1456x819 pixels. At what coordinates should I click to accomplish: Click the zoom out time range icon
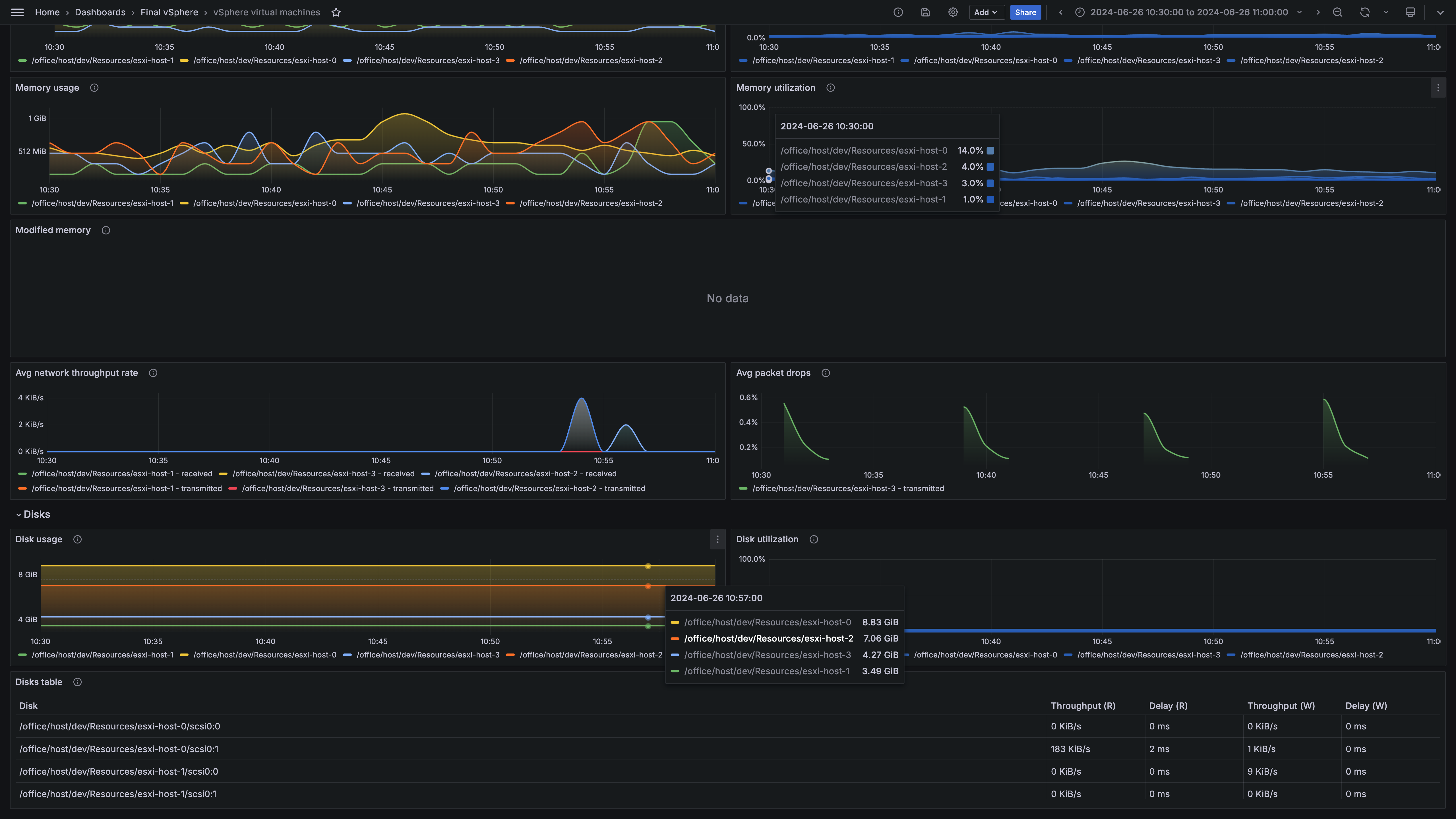coord(1337,13)
